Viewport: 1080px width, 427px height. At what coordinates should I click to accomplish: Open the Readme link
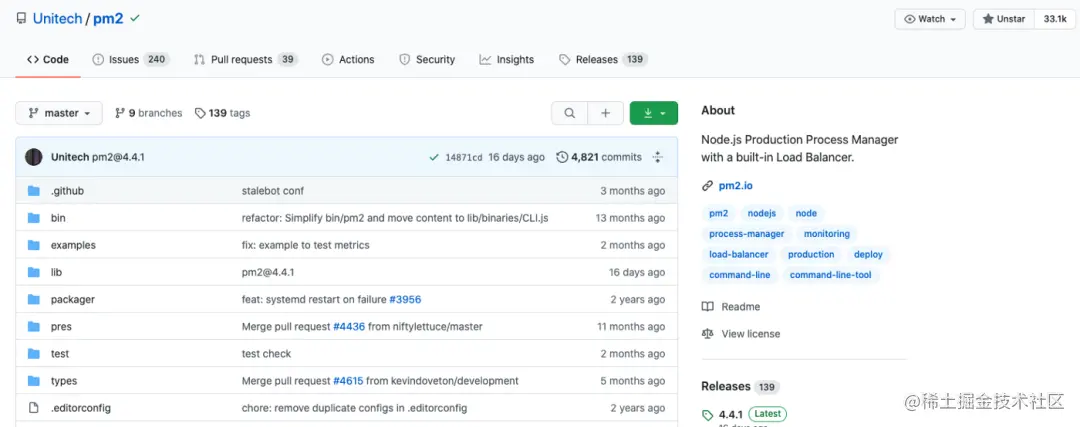click(x=731, y=306)
